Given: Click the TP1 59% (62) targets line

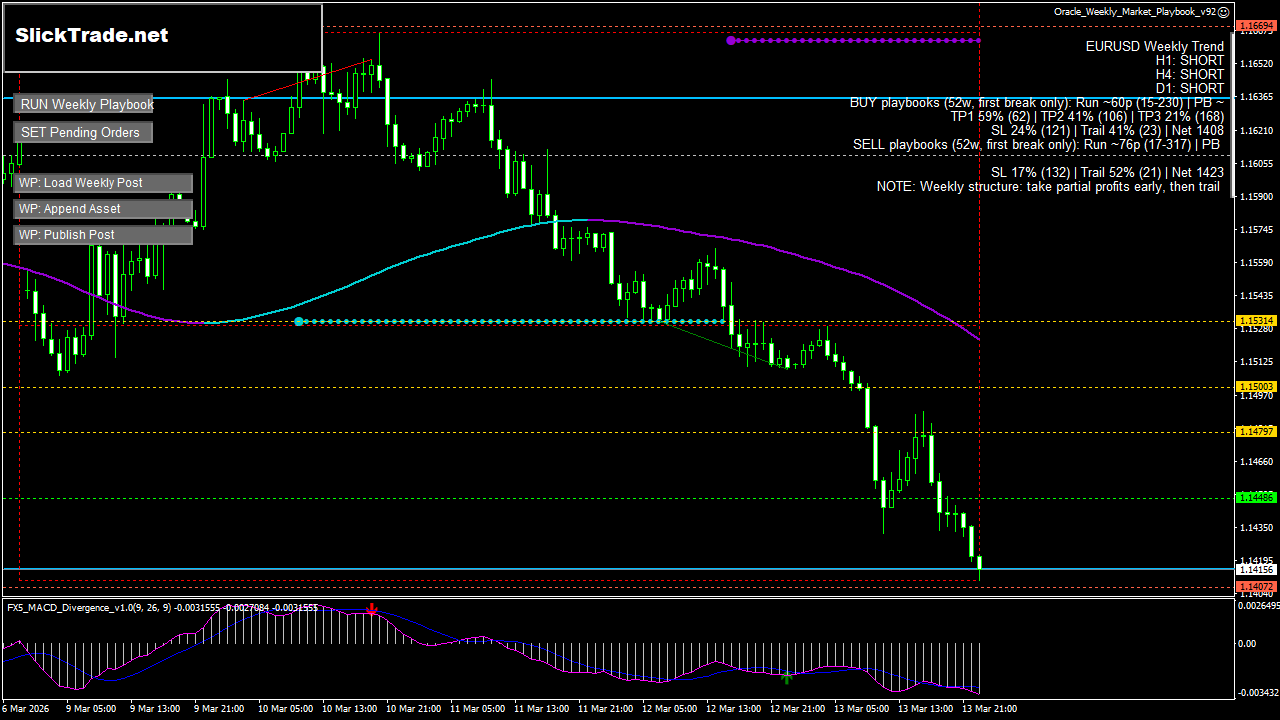Looking at the screenshot, I should click(1087, 116).
